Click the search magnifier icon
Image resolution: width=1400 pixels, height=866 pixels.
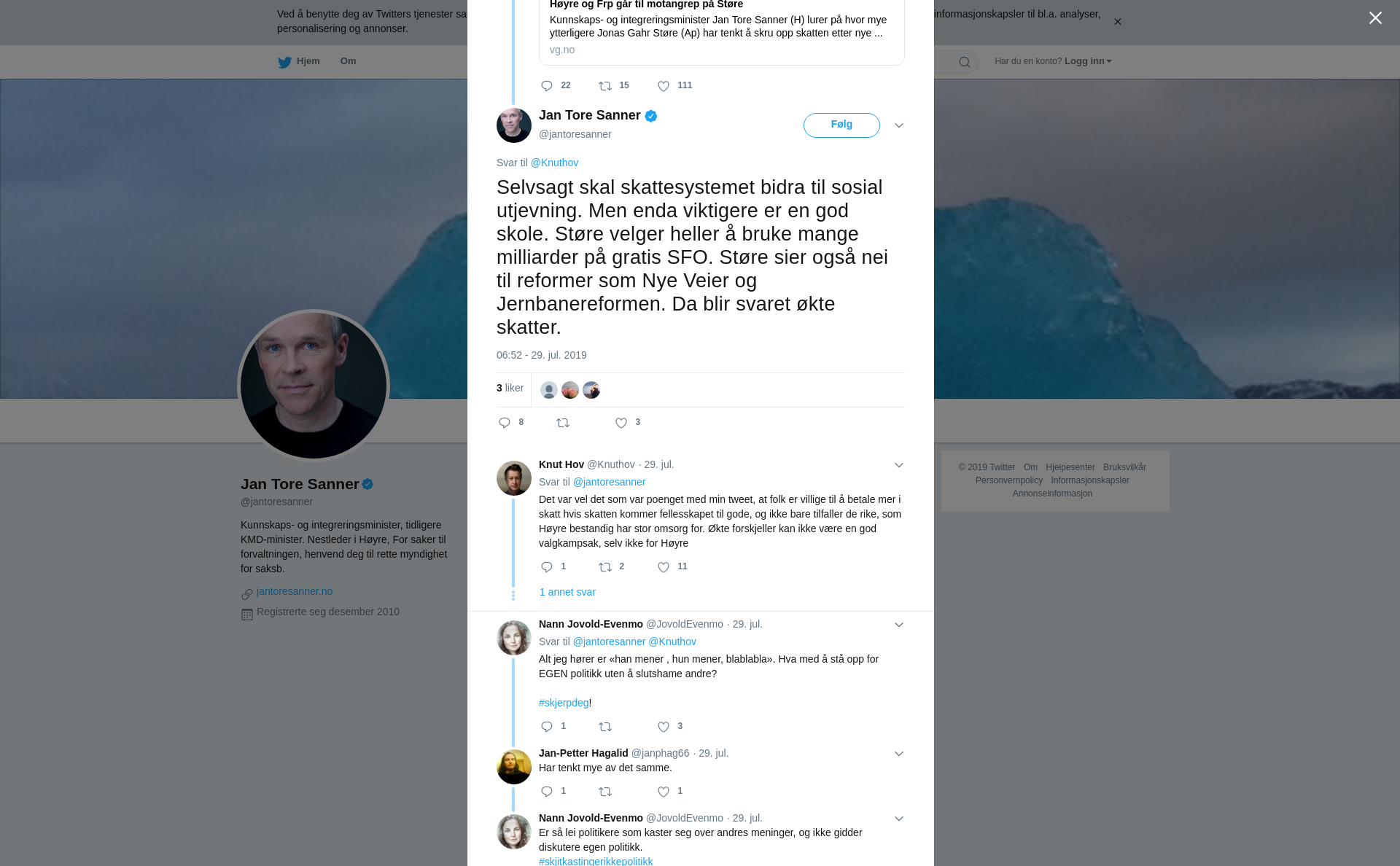click(x=965, y=62)
